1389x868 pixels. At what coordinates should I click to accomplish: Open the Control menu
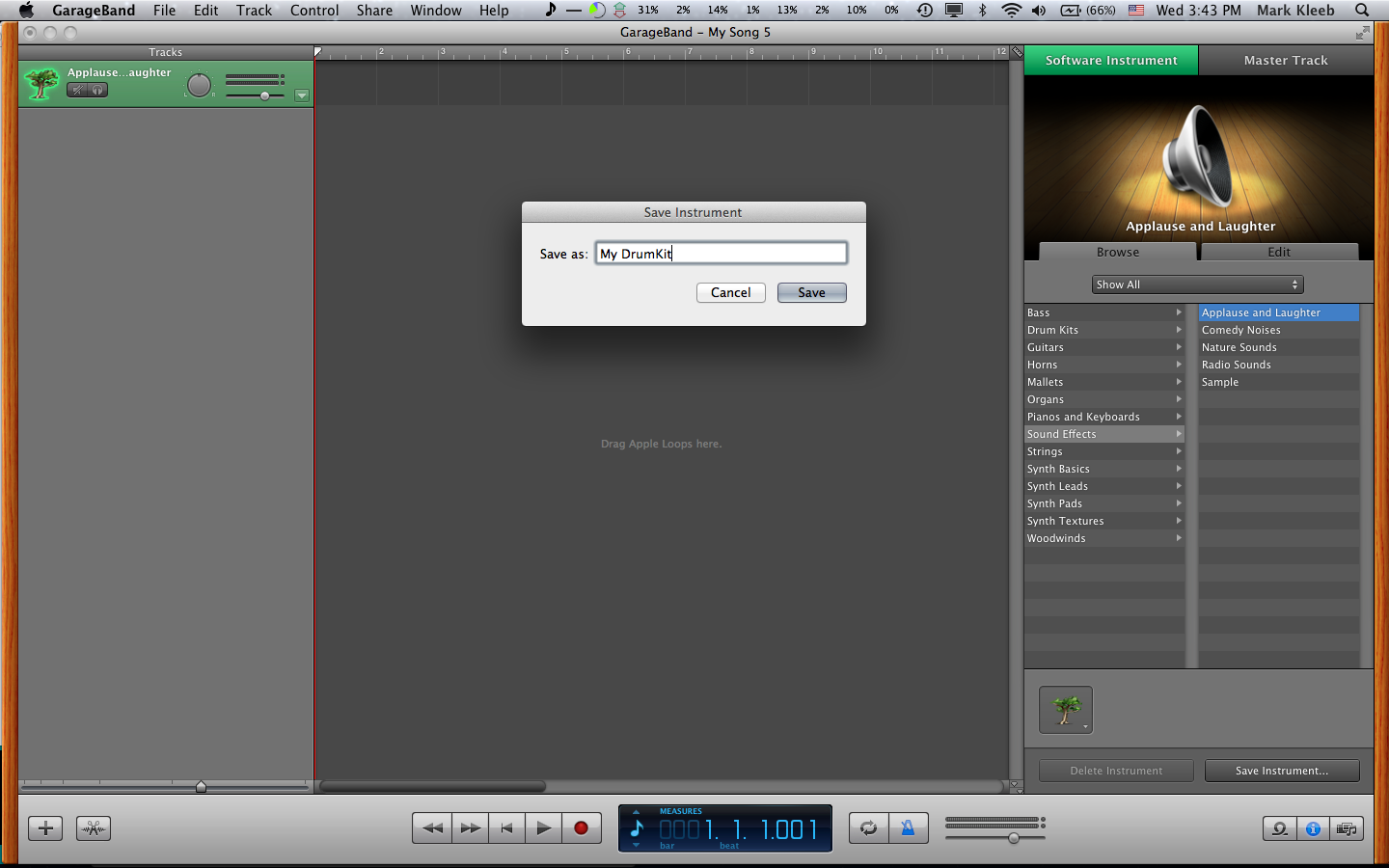314,10
